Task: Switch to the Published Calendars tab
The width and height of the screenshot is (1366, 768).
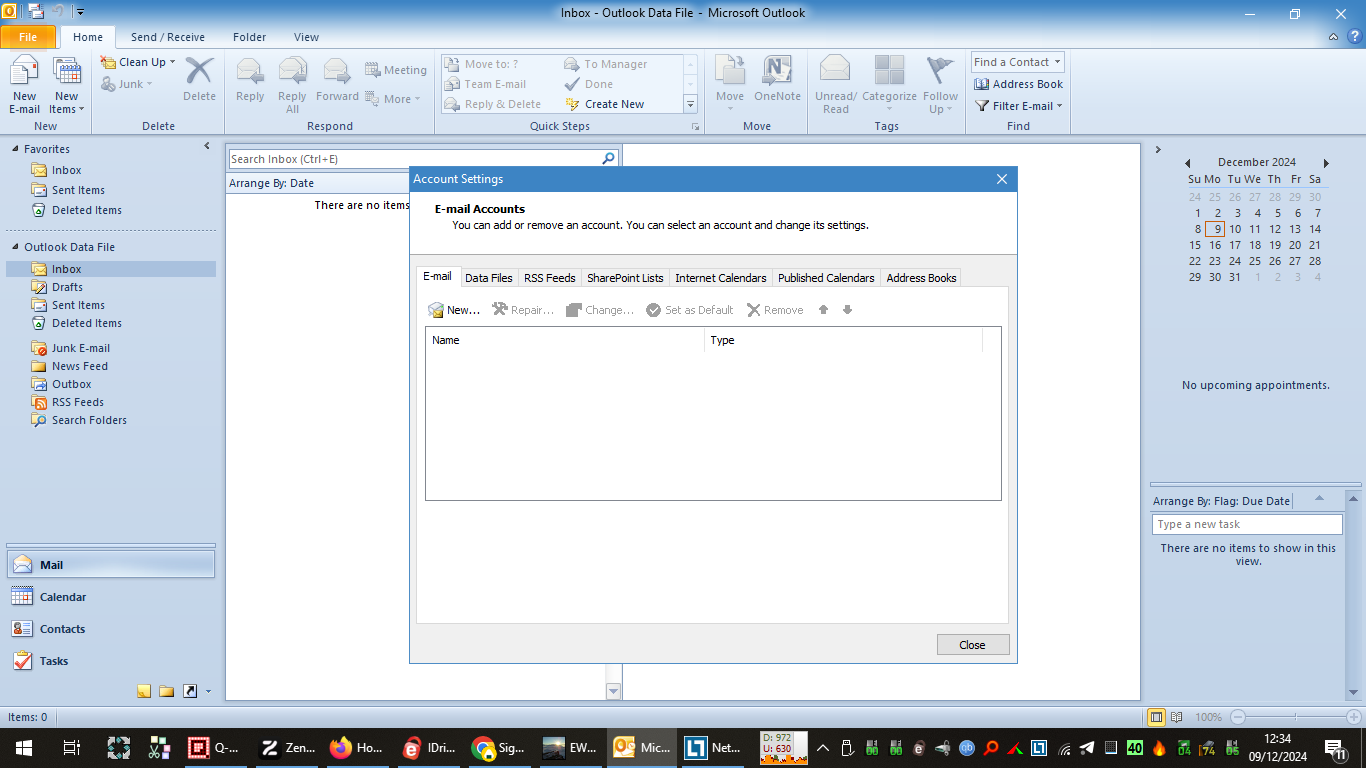Action: (x=826, y=278)
